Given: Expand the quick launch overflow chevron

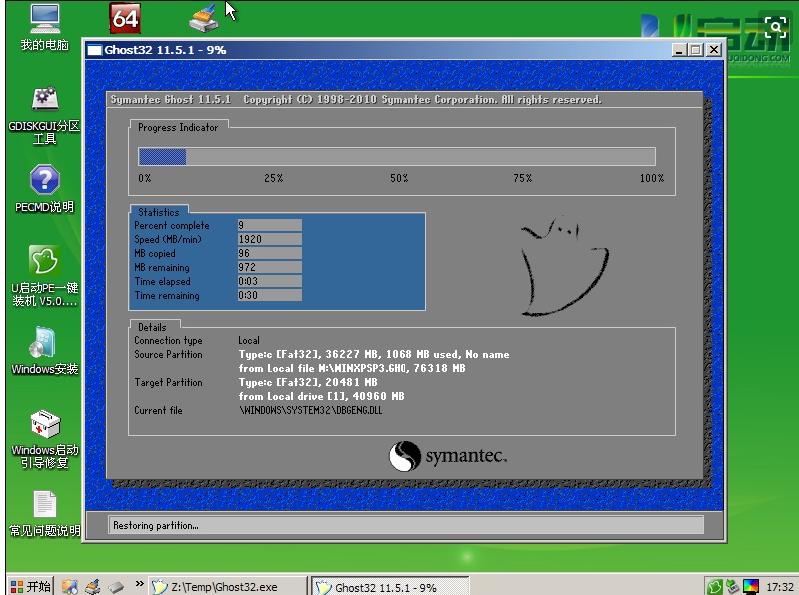Looking at the screenshot, I should coord(139,584).
